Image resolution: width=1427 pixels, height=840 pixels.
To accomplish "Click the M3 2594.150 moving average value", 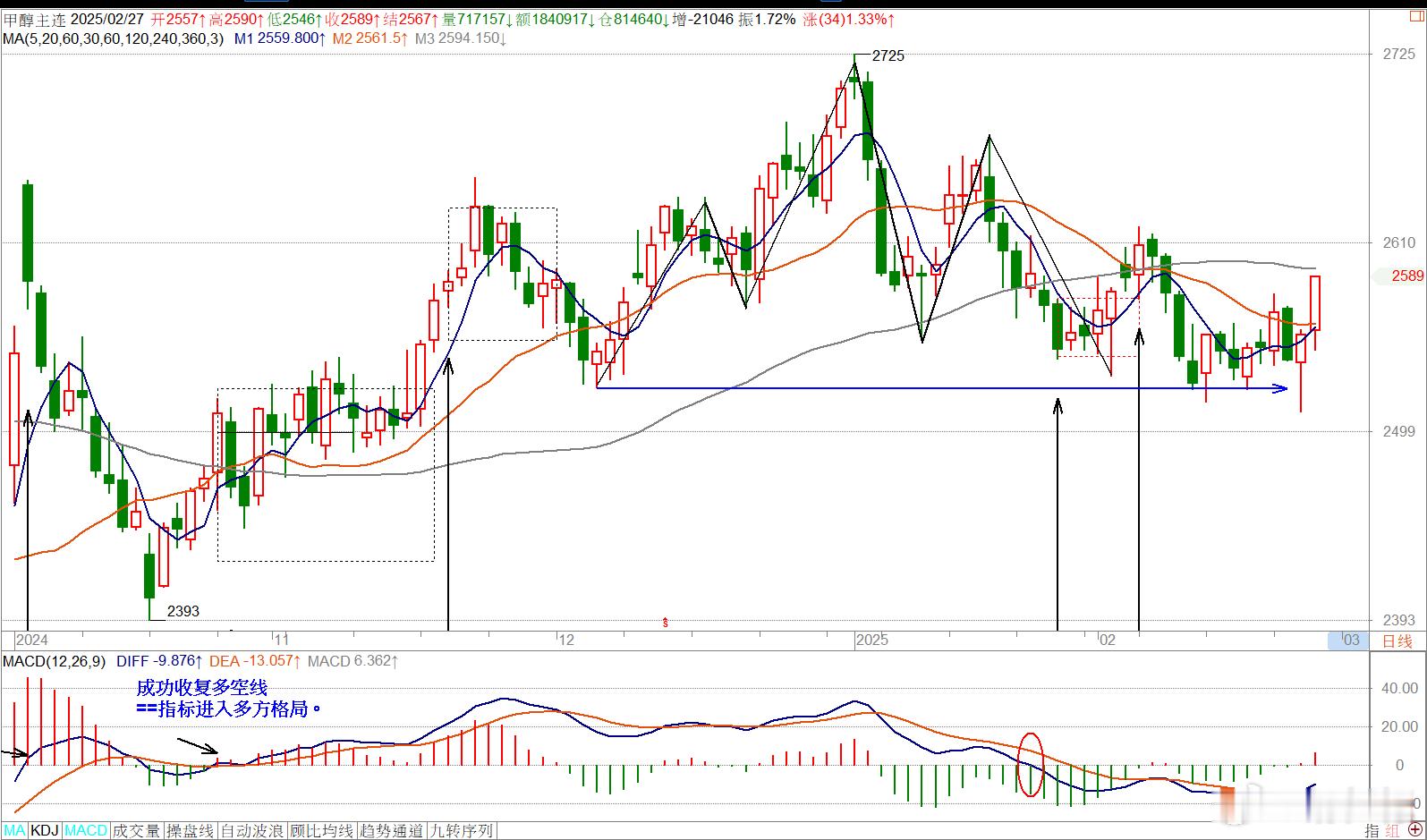I will click(x=461, y=38).
